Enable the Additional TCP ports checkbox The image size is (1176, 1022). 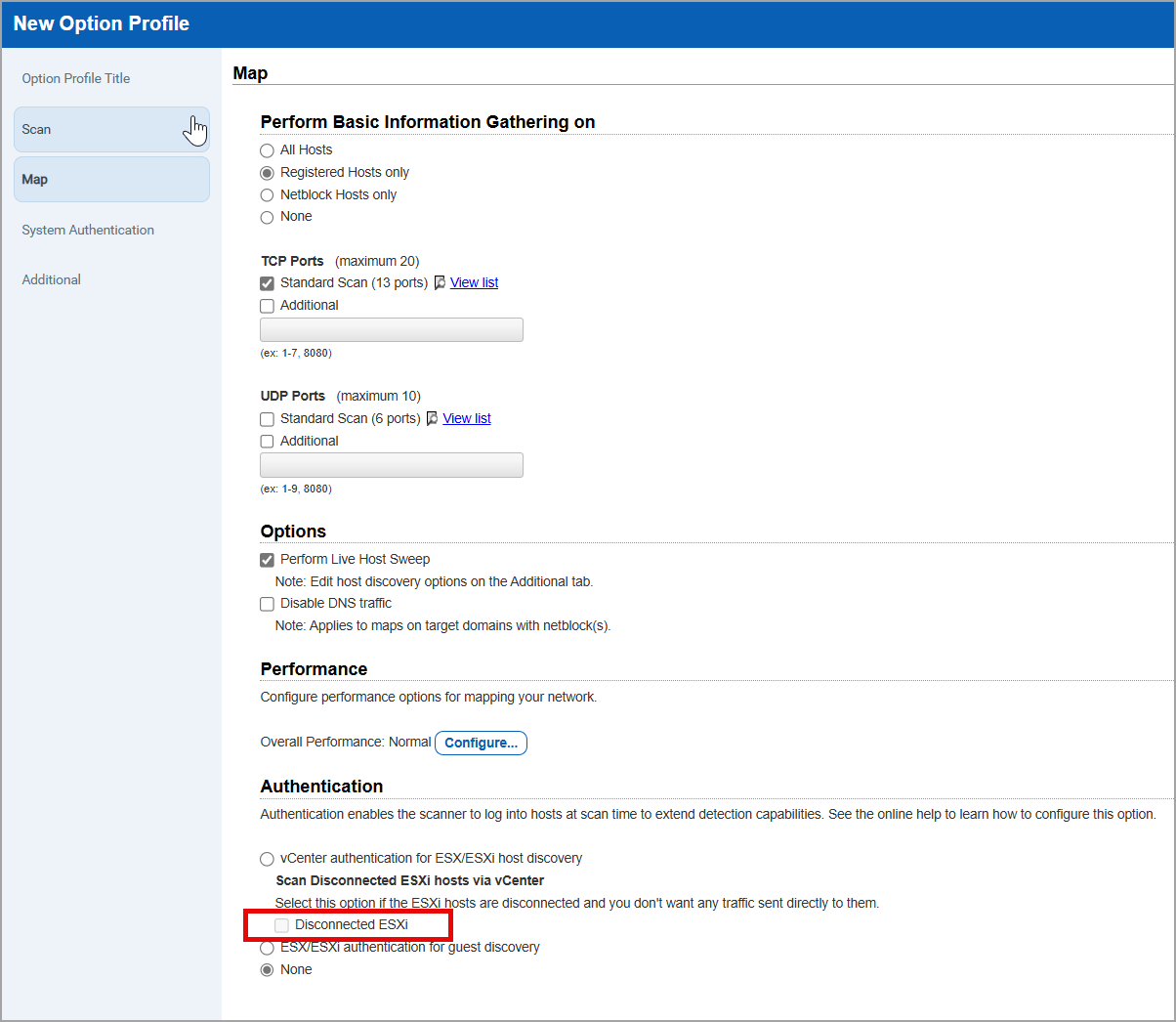coord(267,306)
